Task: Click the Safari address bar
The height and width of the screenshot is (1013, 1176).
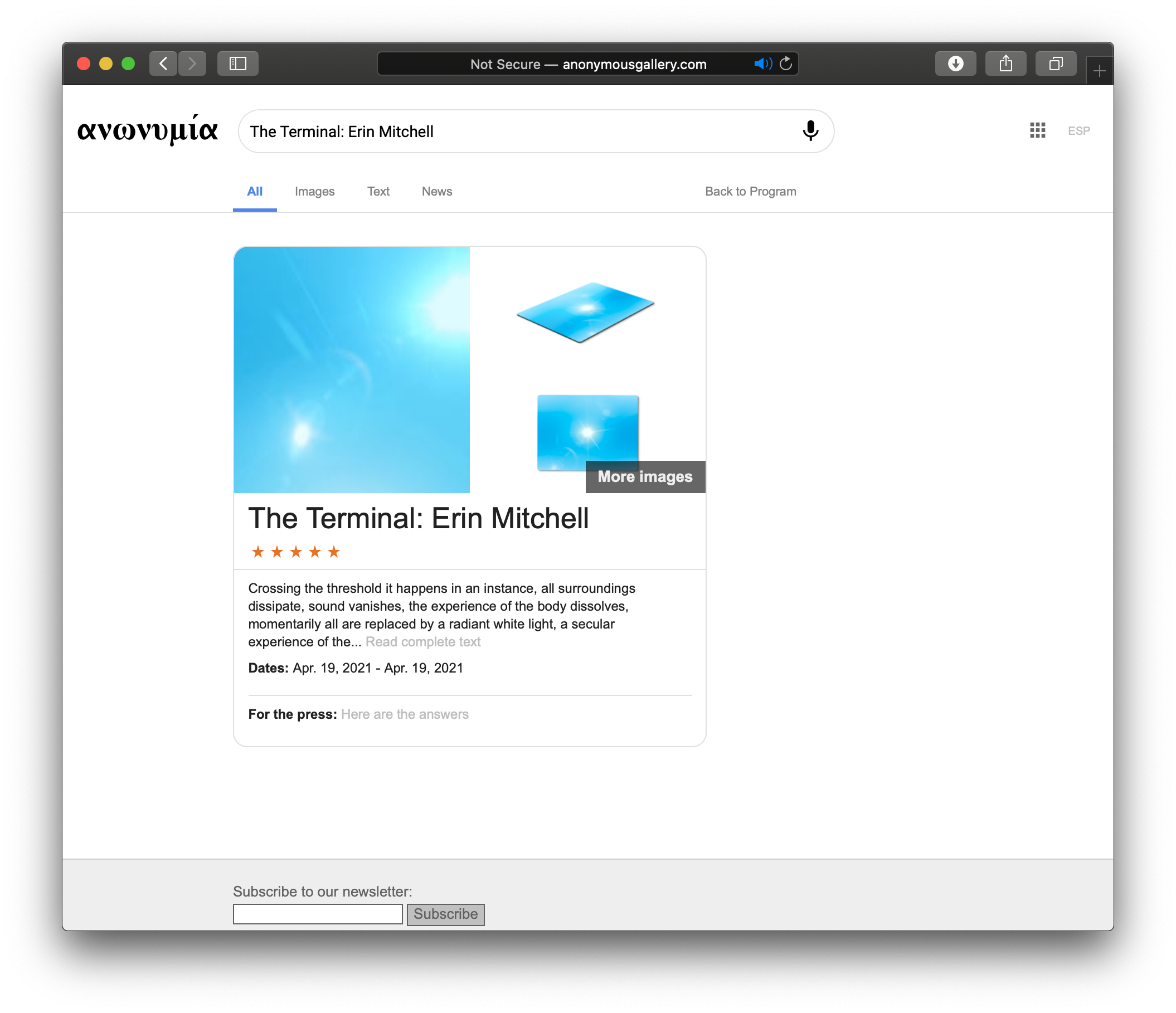Action: [x=587, y=64]
